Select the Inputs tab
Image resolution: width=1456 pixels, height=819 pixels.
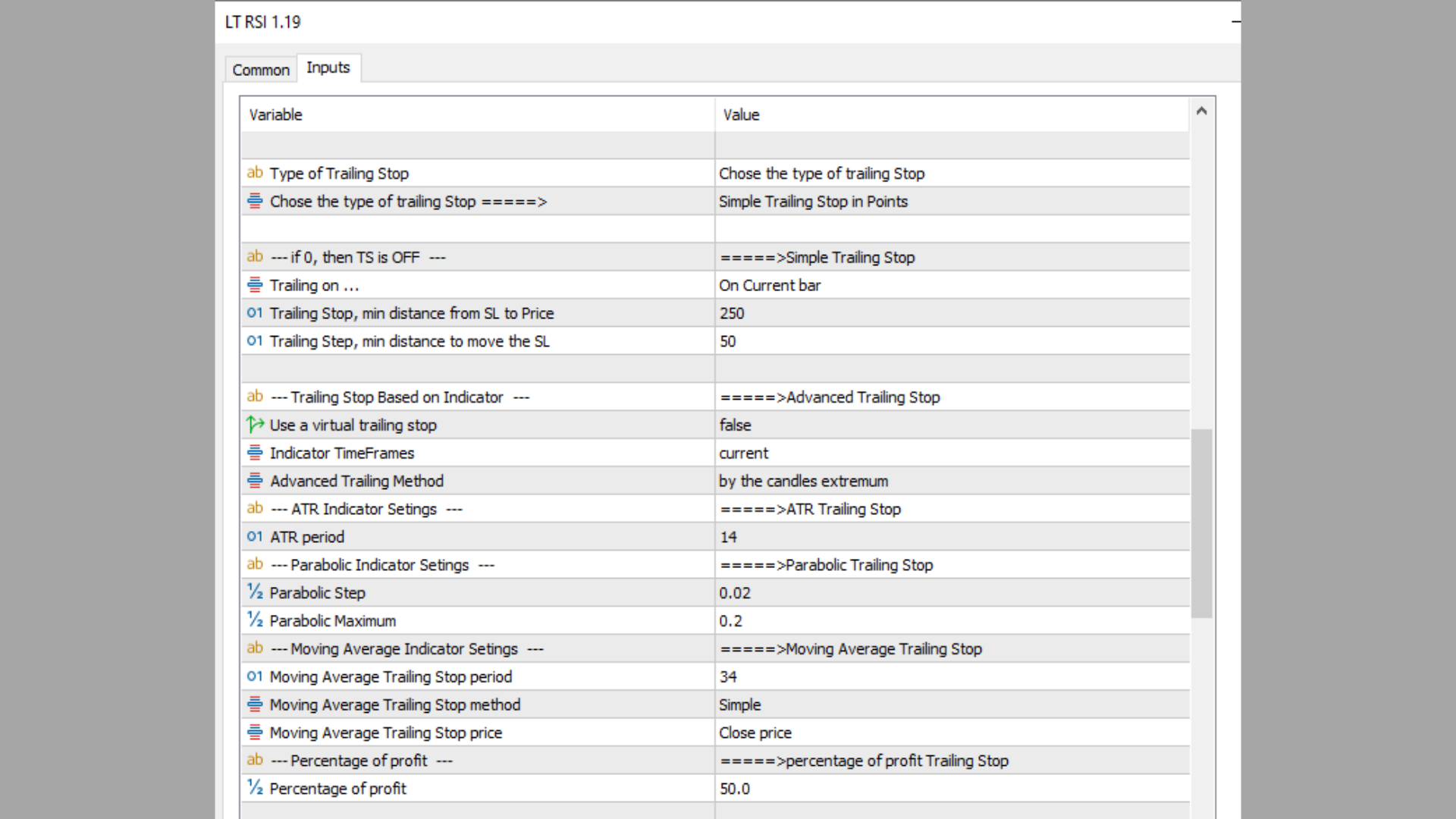coord(328,67)
